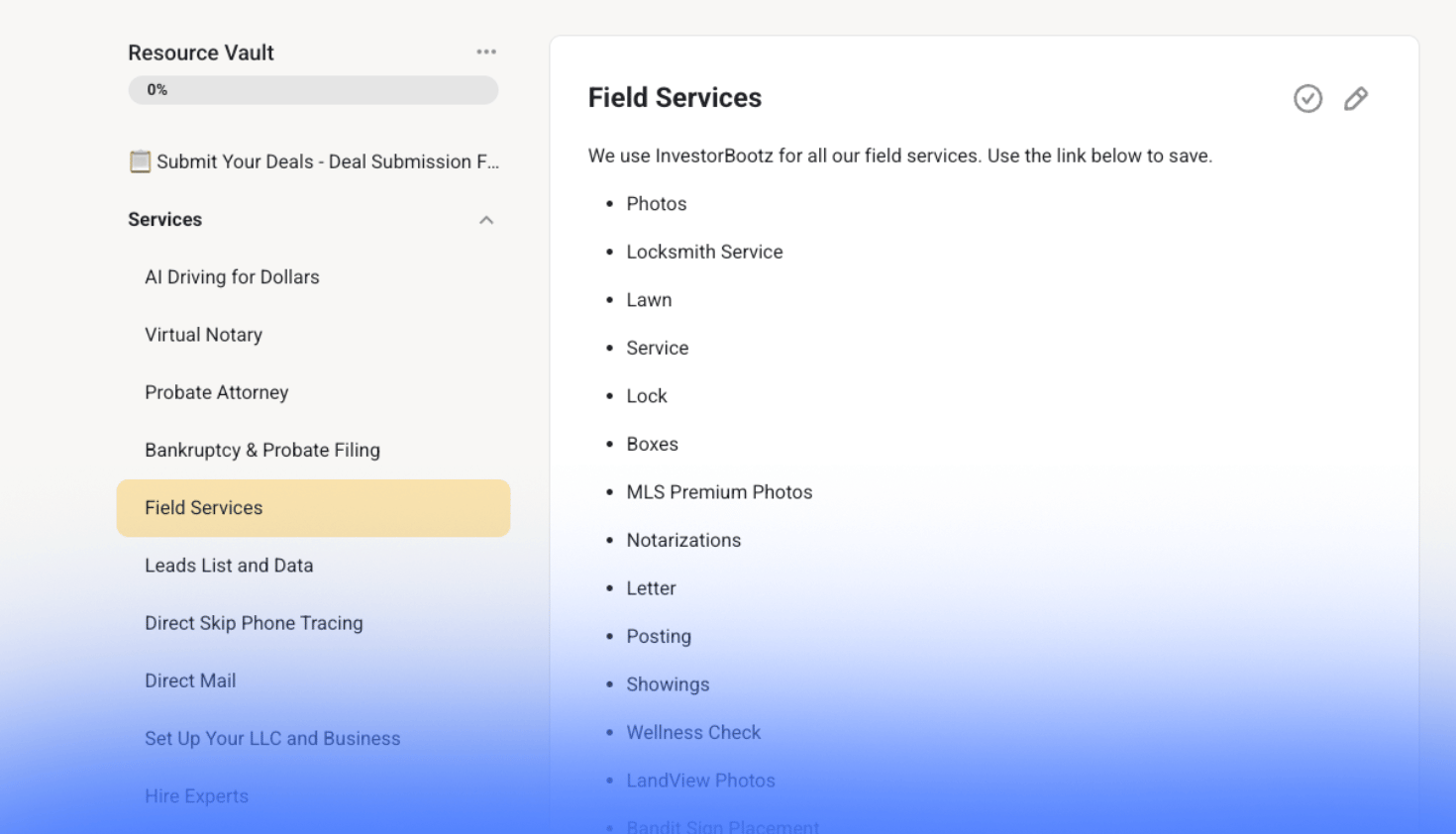Open Submit Your Deals submission form
The height and width of the screenshot is (834, 1456).
pyautogui.click(x=328, y=161)
